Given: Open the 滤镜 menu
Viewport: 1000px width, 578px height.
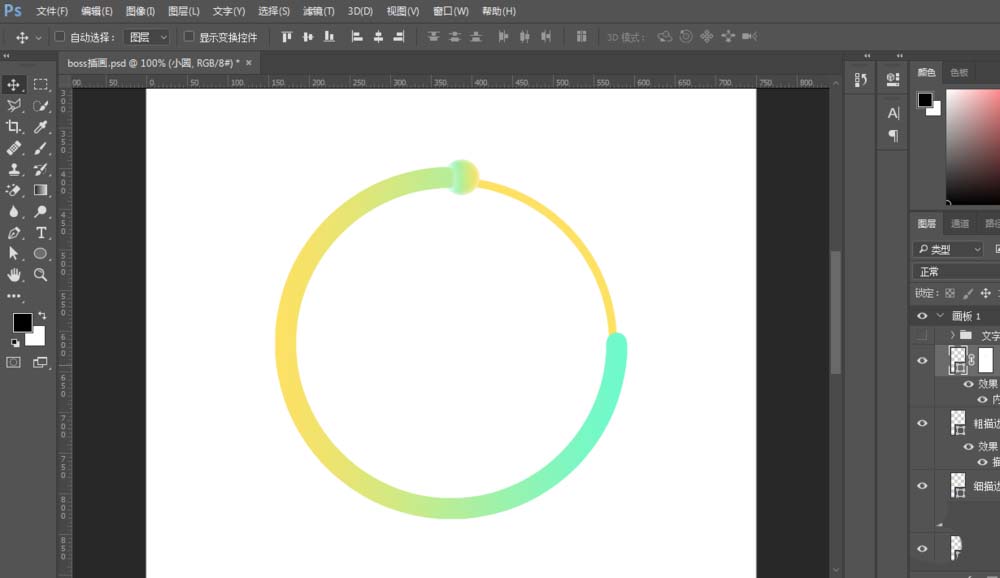Looking at the screenshot, I should pos(316,11).
